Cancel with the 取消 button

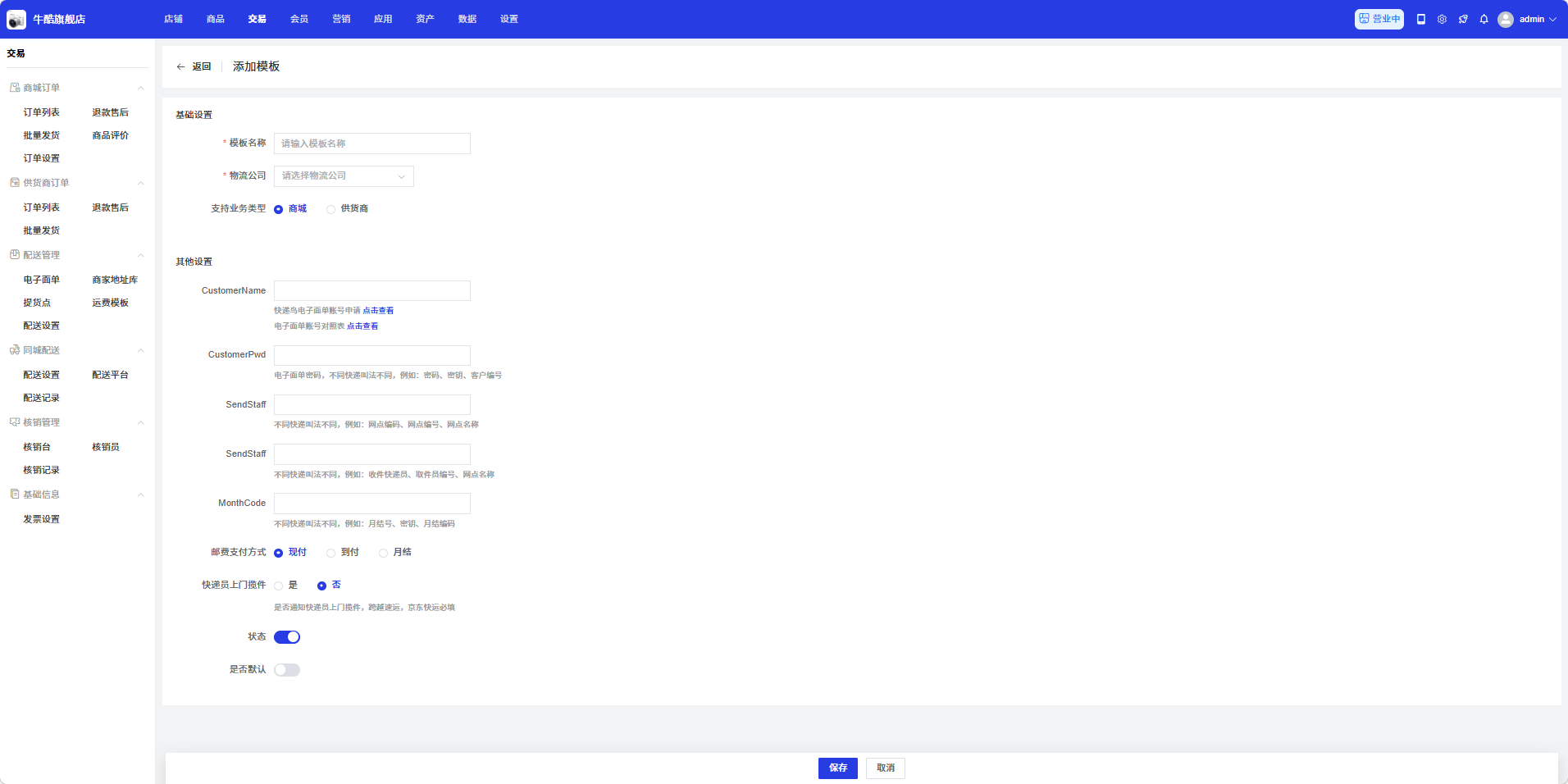(x=886, y=768)
